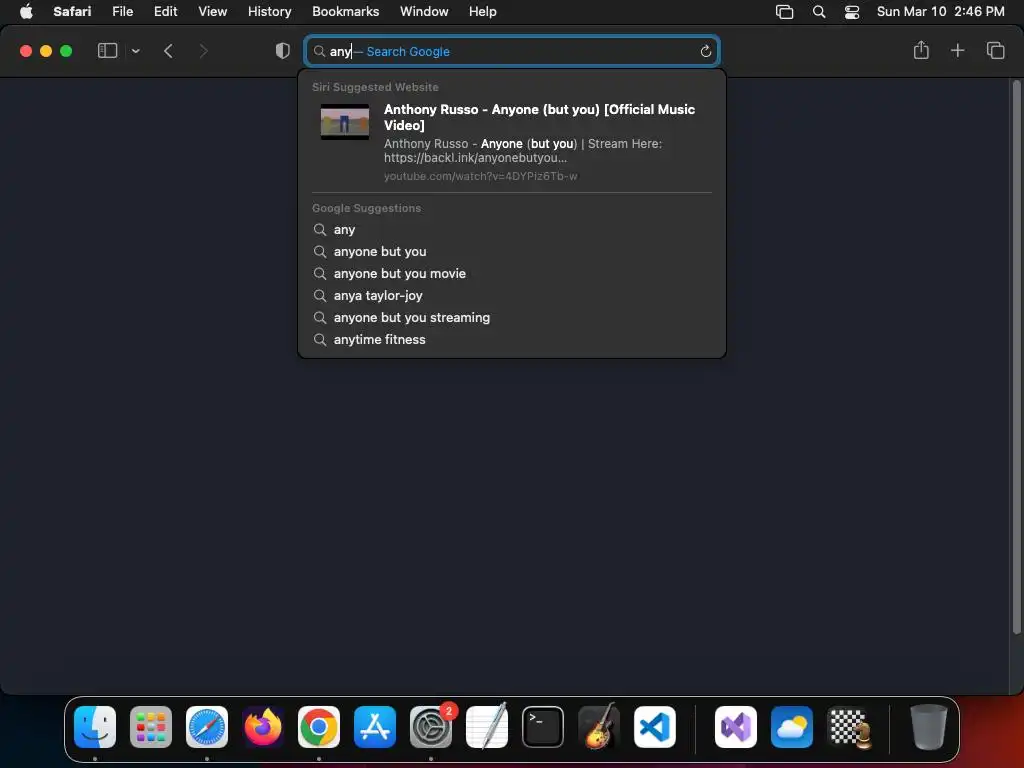Image resolution: width=1024 pixels, height=768 pixels.
Task: Go forward with the forward arrow
Action: (203, 51)
